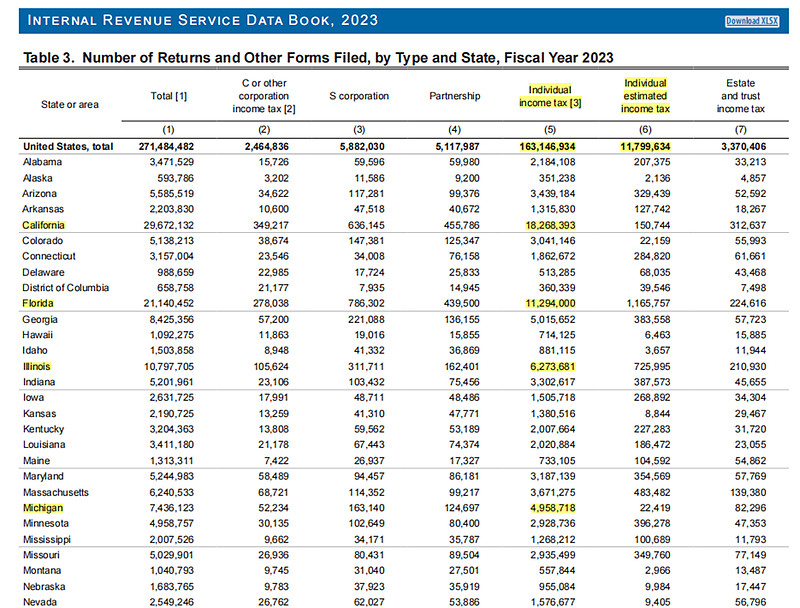Click Minnesota's total 4,958,757
This screenshot has width=800, height=608.
(172, 523)
